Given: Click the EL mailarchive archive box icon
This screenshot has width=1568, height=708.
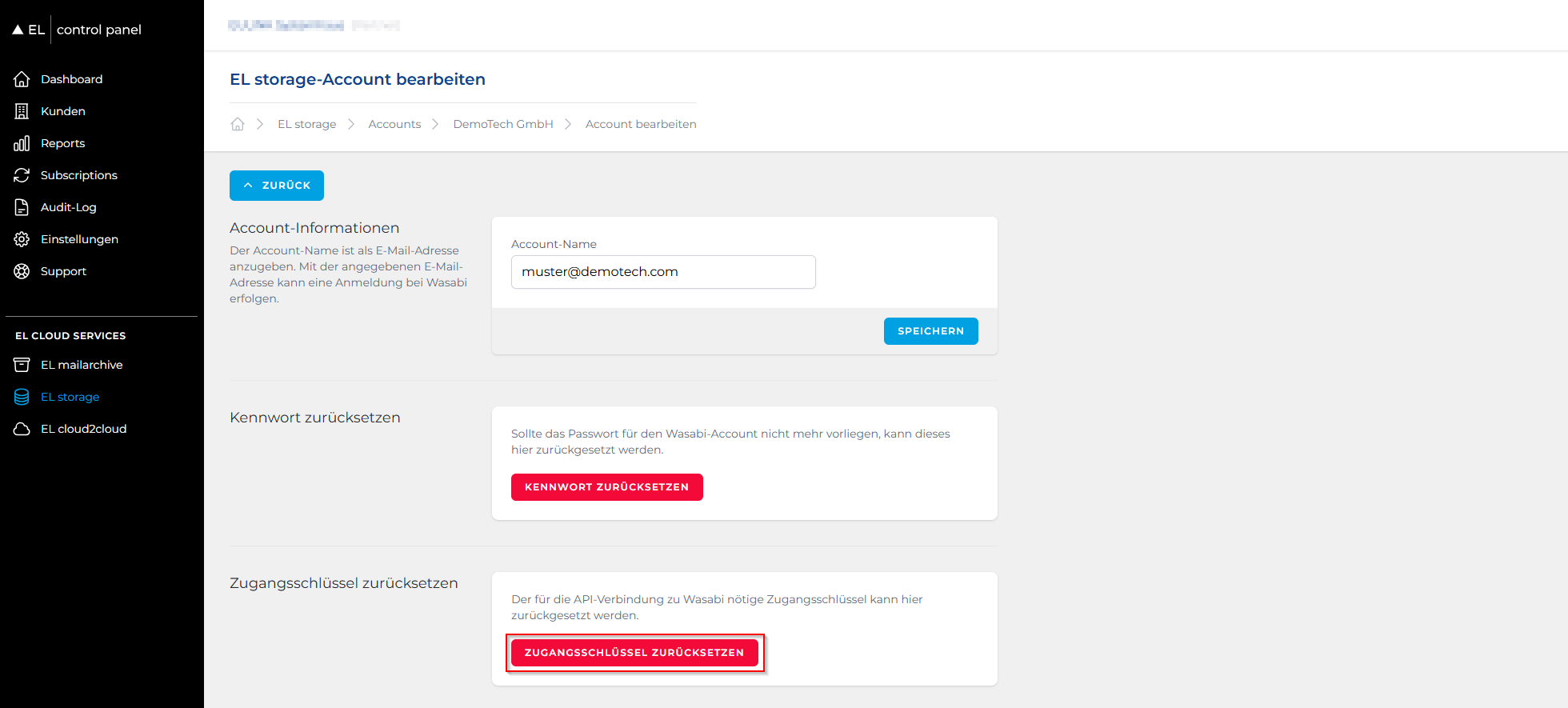Looking at the screenshot, I should pos(22,365).
